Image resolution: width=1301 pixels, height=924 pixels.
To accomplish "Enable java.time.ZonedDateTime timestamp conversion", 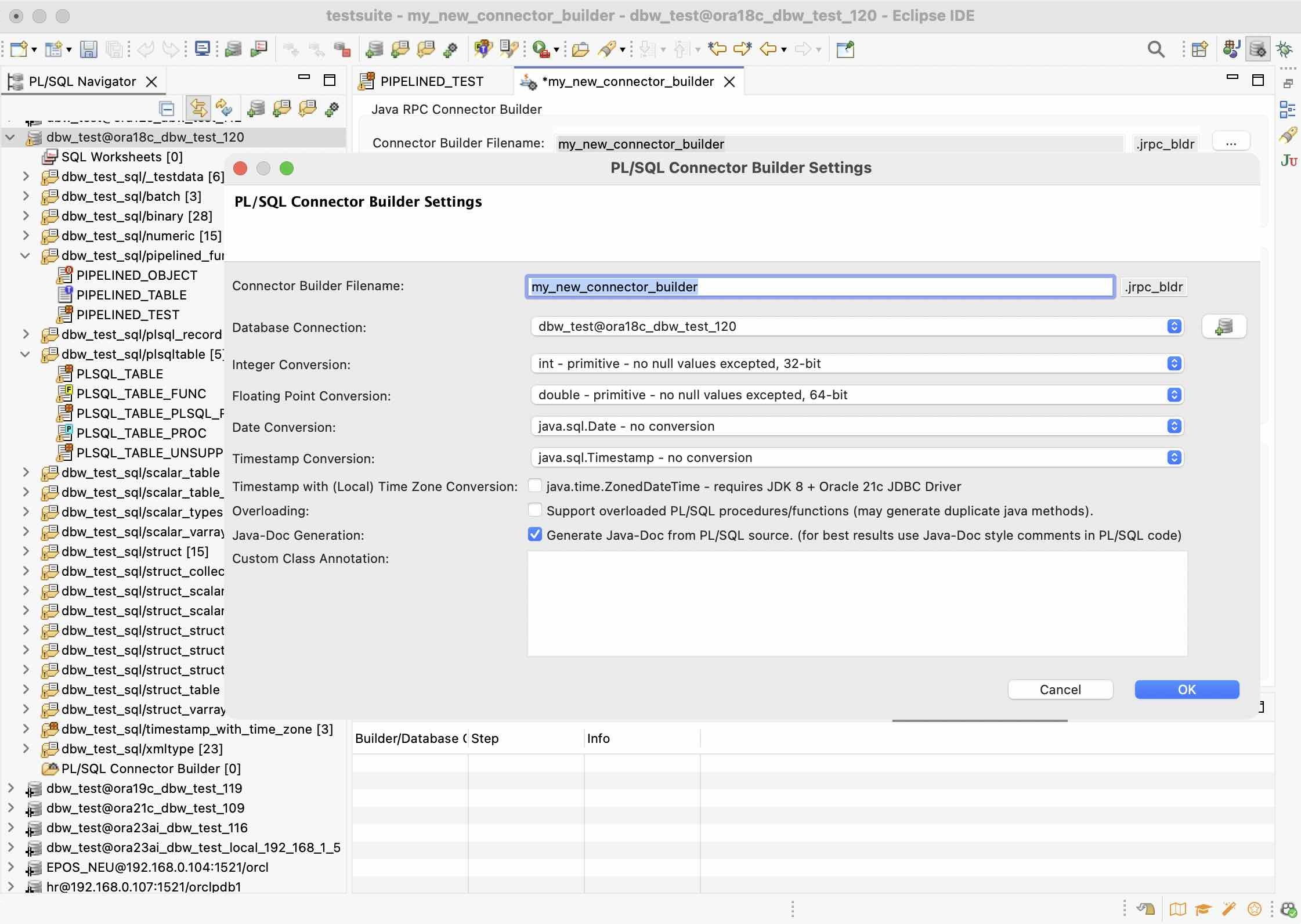I will pos(534,485).
